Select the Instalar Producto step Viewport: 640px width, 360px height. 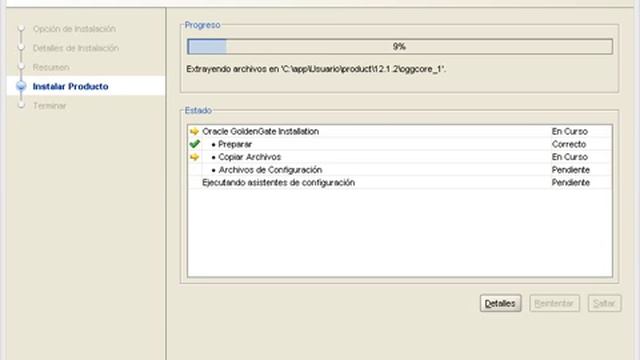[71, 87]
